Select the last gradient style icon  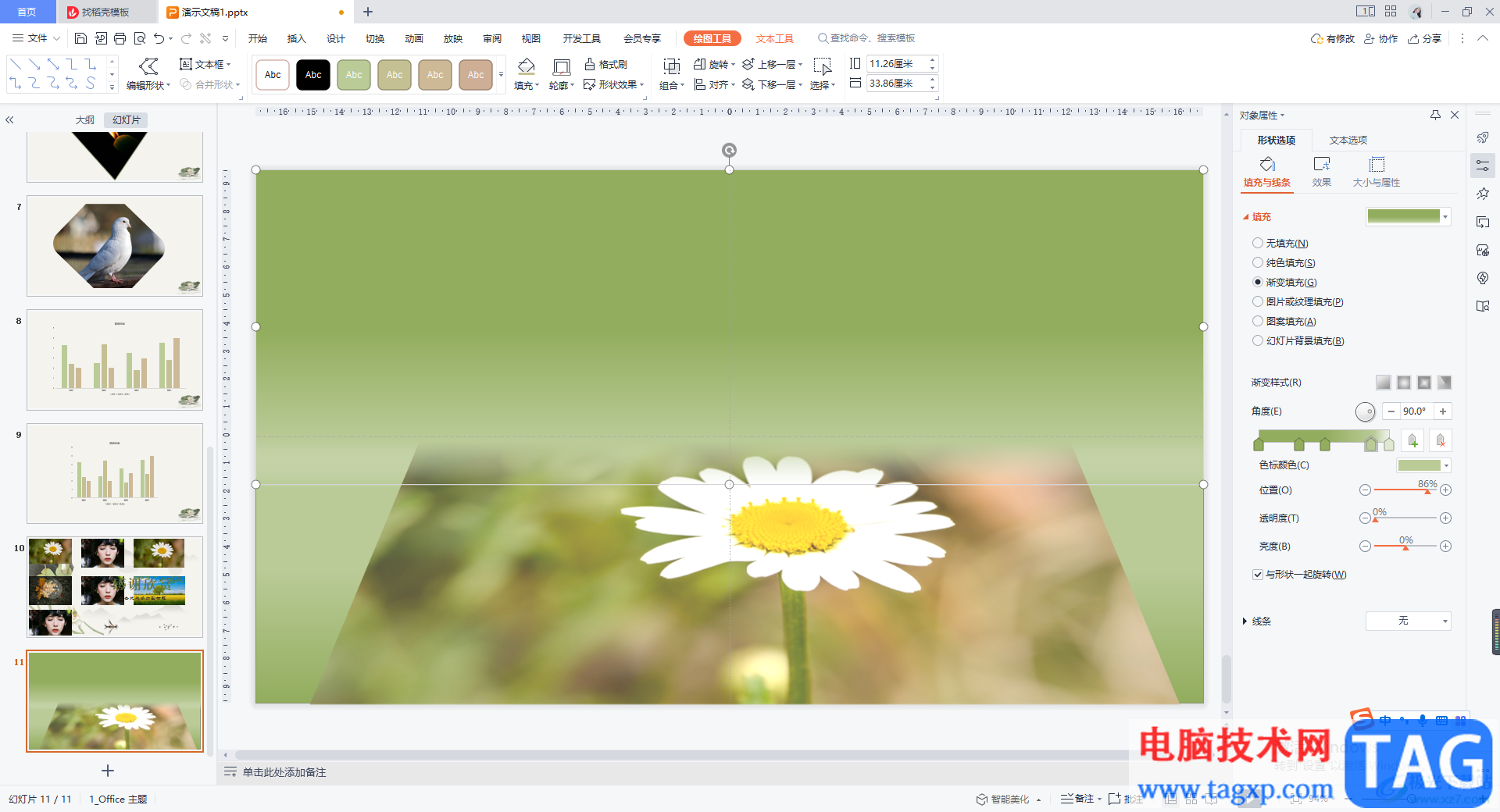1445,383
